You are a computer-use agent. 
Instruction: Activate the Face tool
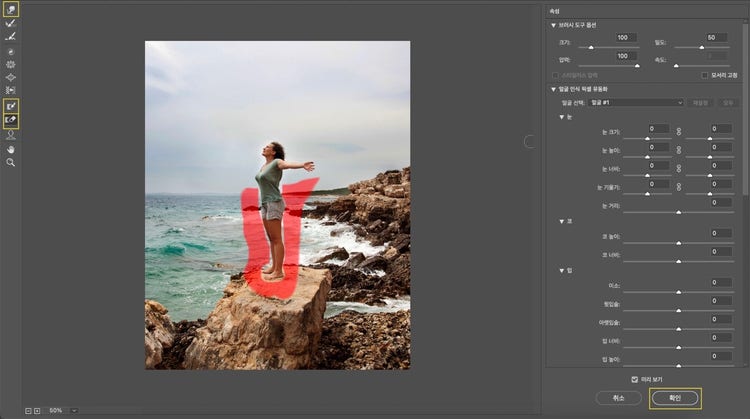click(x=11, y=134)
